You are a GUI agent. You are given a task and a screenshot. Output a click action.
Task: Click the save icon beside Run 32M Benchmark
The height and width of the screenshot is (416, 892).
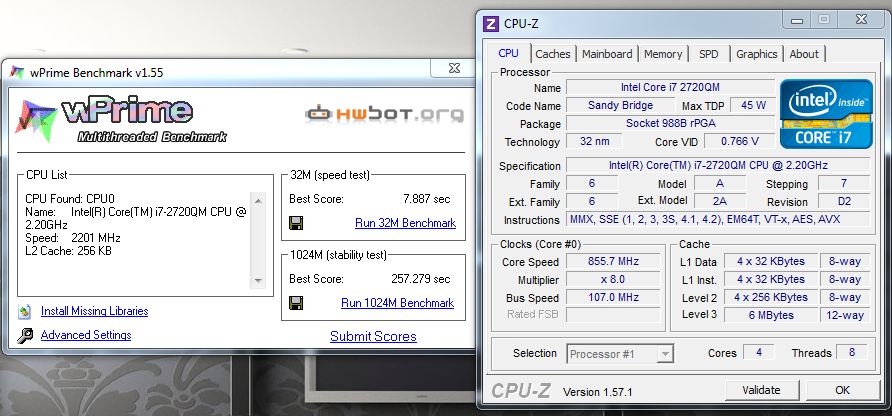click(x=296, y=223)
